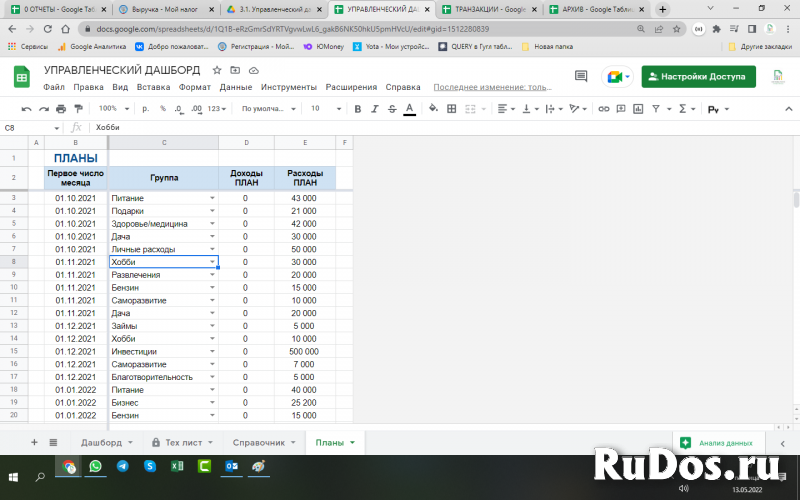This screenshot has height=500, width=800.
Task: Apply the paint format tool
Action: tap(78, 108)
